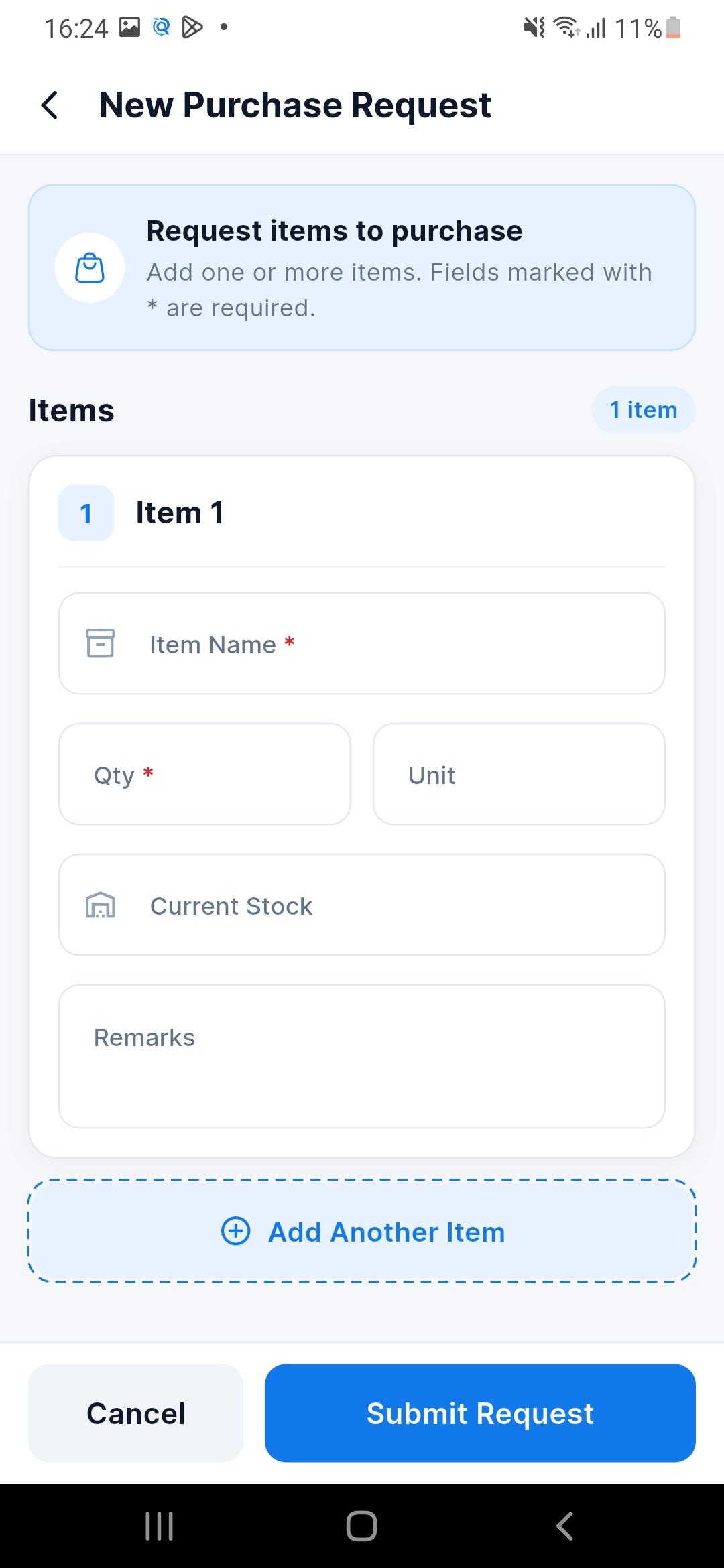Submit Request button
Image resolution: width=724 pixels, height=1568 pixels.
click(480, 1413)
